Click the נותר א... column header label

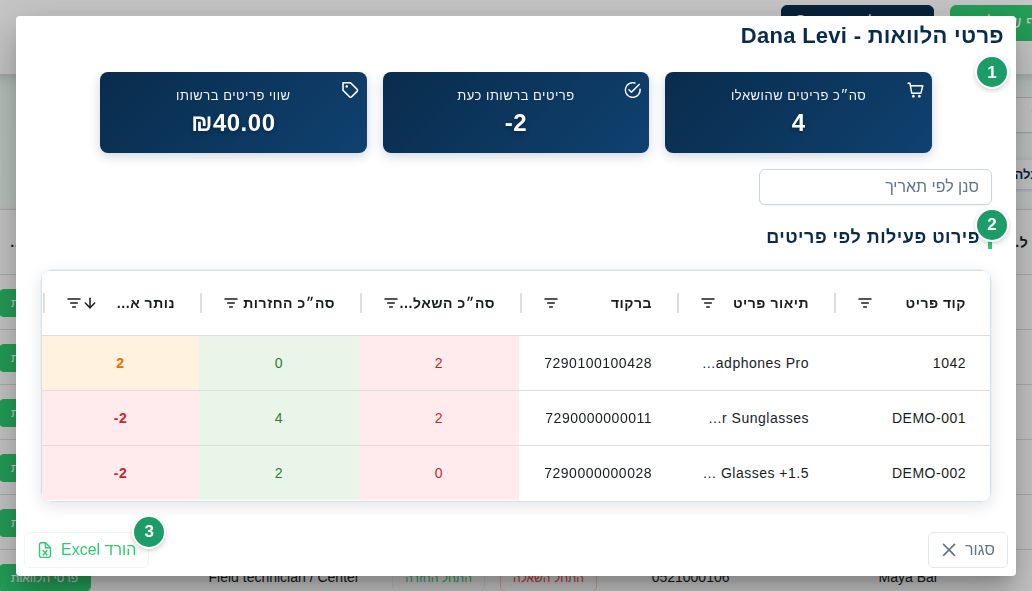pyautogui.click(x=145, y=303)
